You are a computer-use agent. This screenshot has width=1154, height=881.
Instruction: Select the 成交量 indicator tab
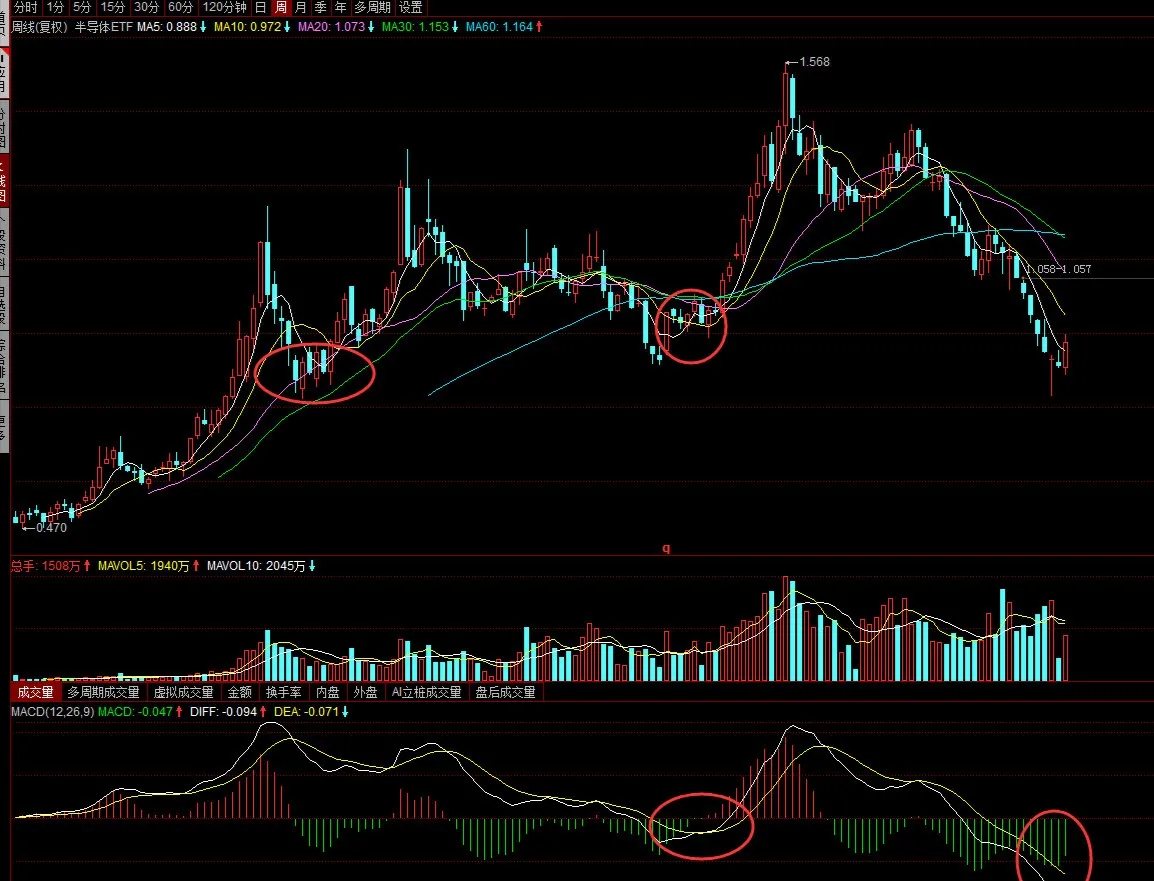coord(35,692)
